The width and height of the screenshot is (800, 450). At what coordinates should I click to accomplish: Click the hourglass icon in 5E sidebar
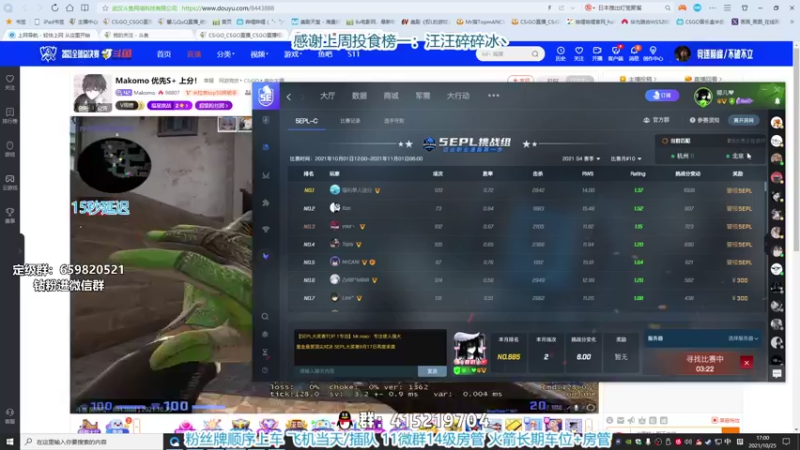click(x=265, y=353)
